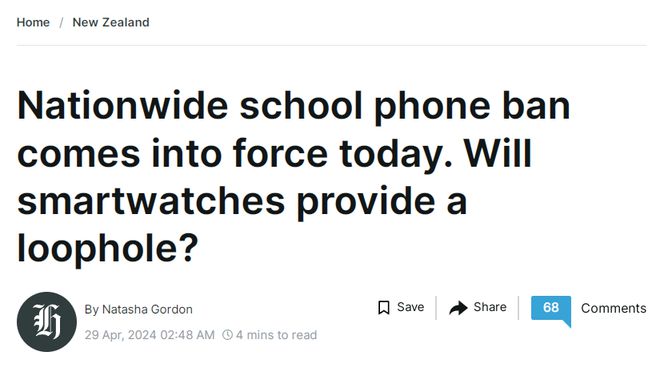Screen dimensions: 660x368
Task: Click the Save text label
Action: click(410, 307)
